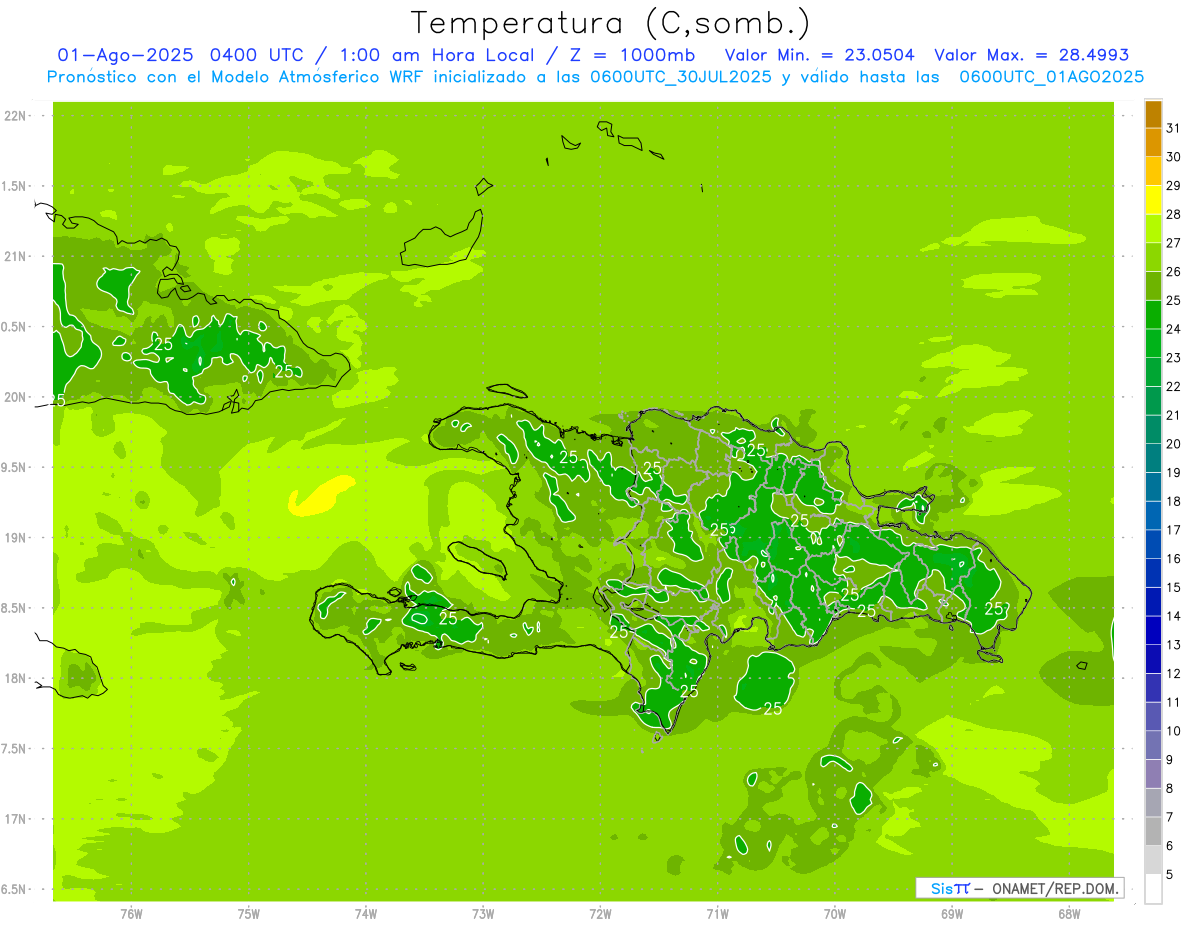
Task: Click the orange swatch above the 31 label
Action: point(1153,114)
